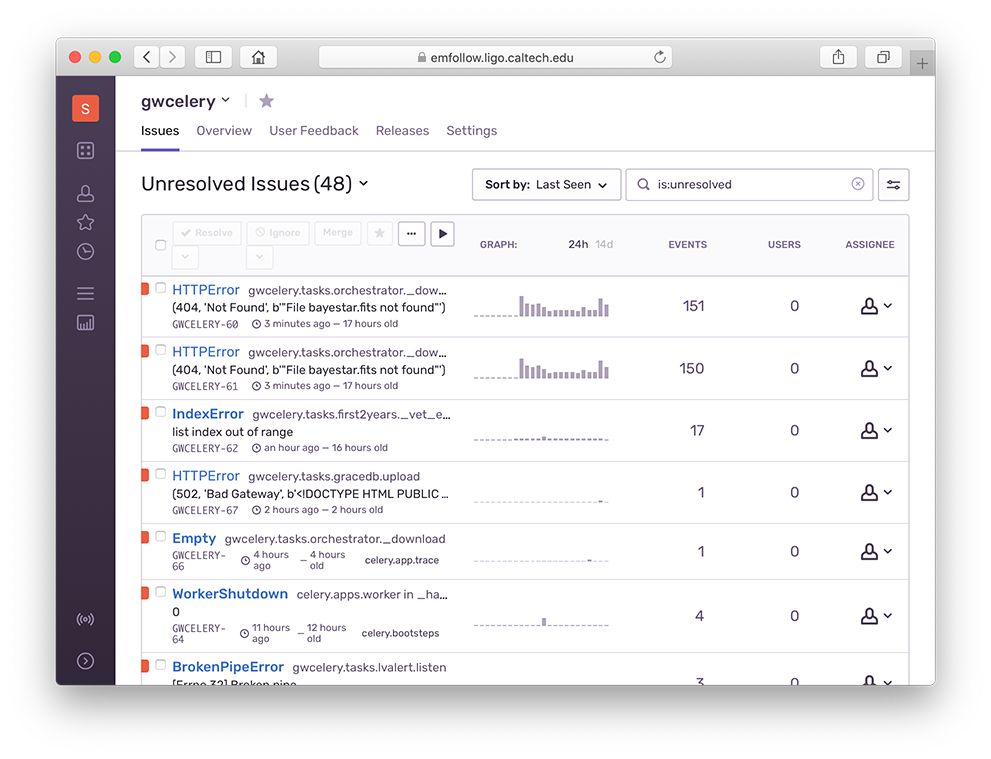The width and height of the screenshot is (991, 759).
Task: Show Safari tab overview
Action: pos(884,58)
